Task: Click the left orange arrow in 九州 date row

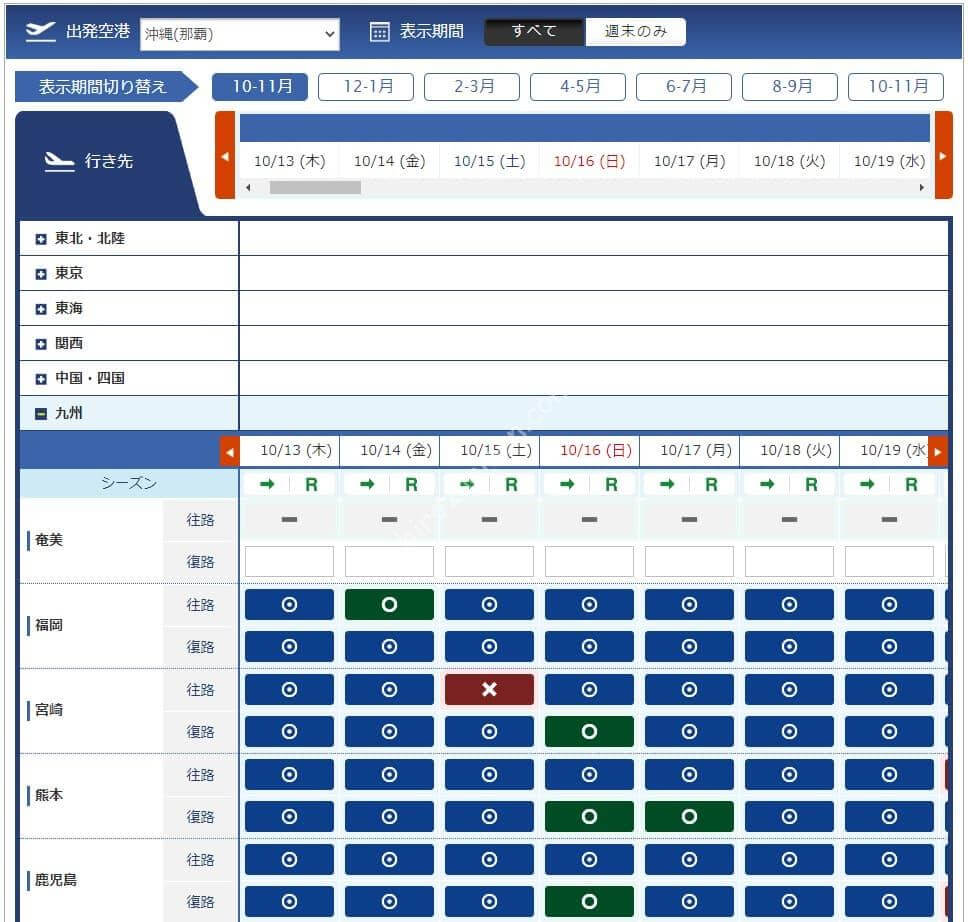Action: [230, 451]
